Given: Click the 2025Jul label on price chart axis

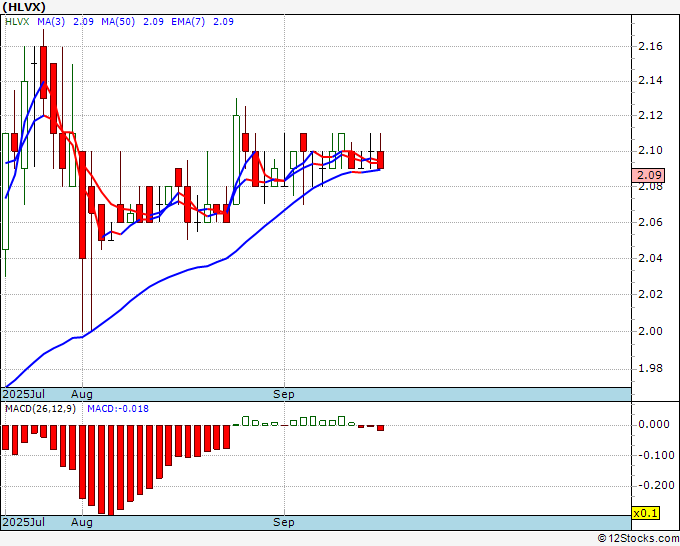Looking at the screenshot, I should 23,394.
